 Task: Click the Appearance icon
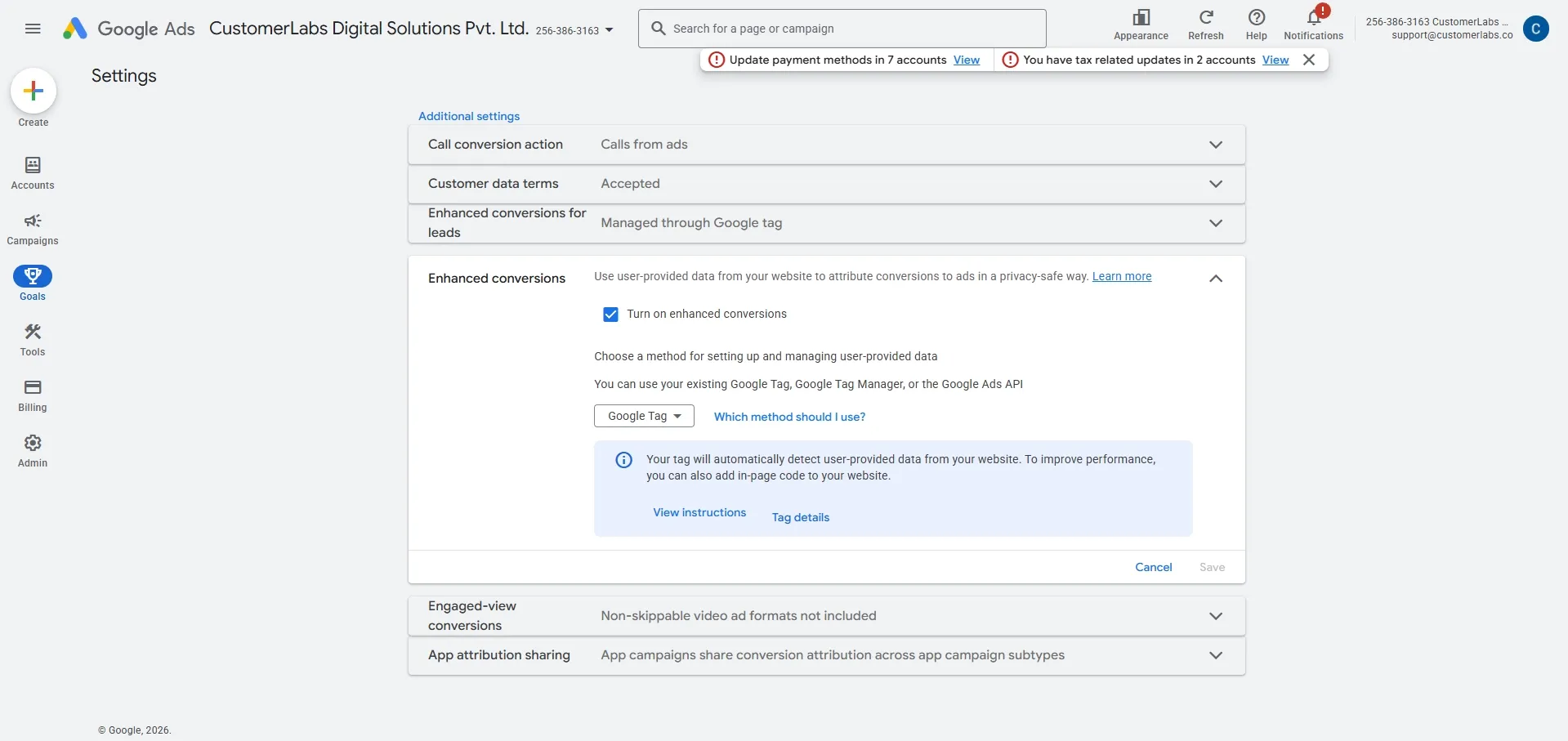pos(1141,17)
